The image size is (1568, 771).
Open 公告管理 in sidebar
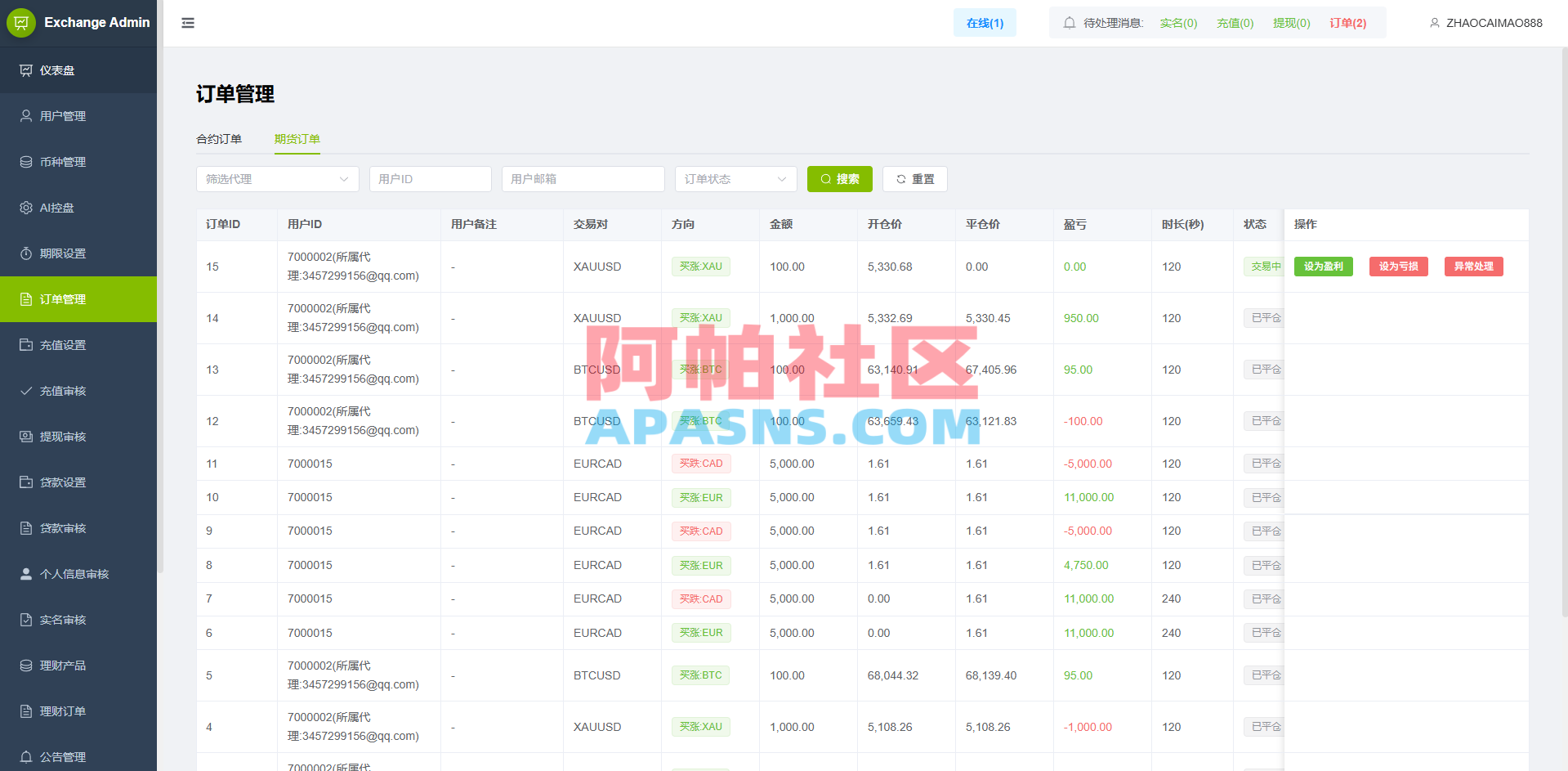(x=78, y=755)
